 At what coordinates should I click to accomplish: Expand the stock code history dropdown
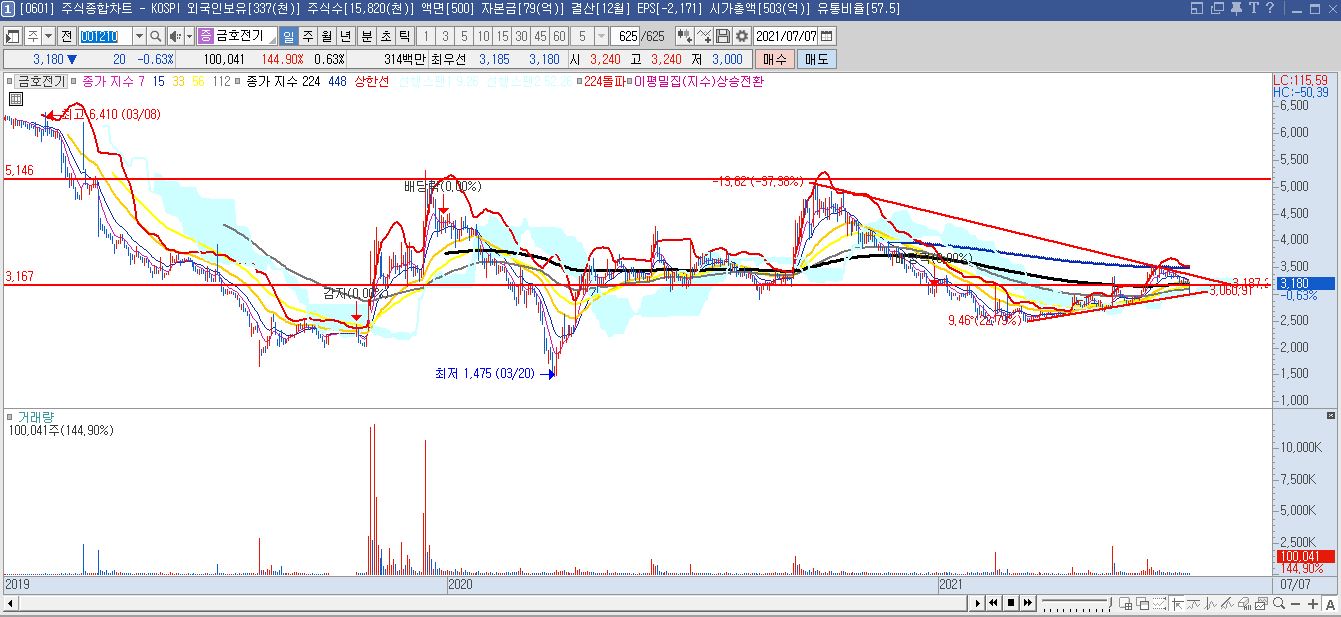[x=139, y=36]
